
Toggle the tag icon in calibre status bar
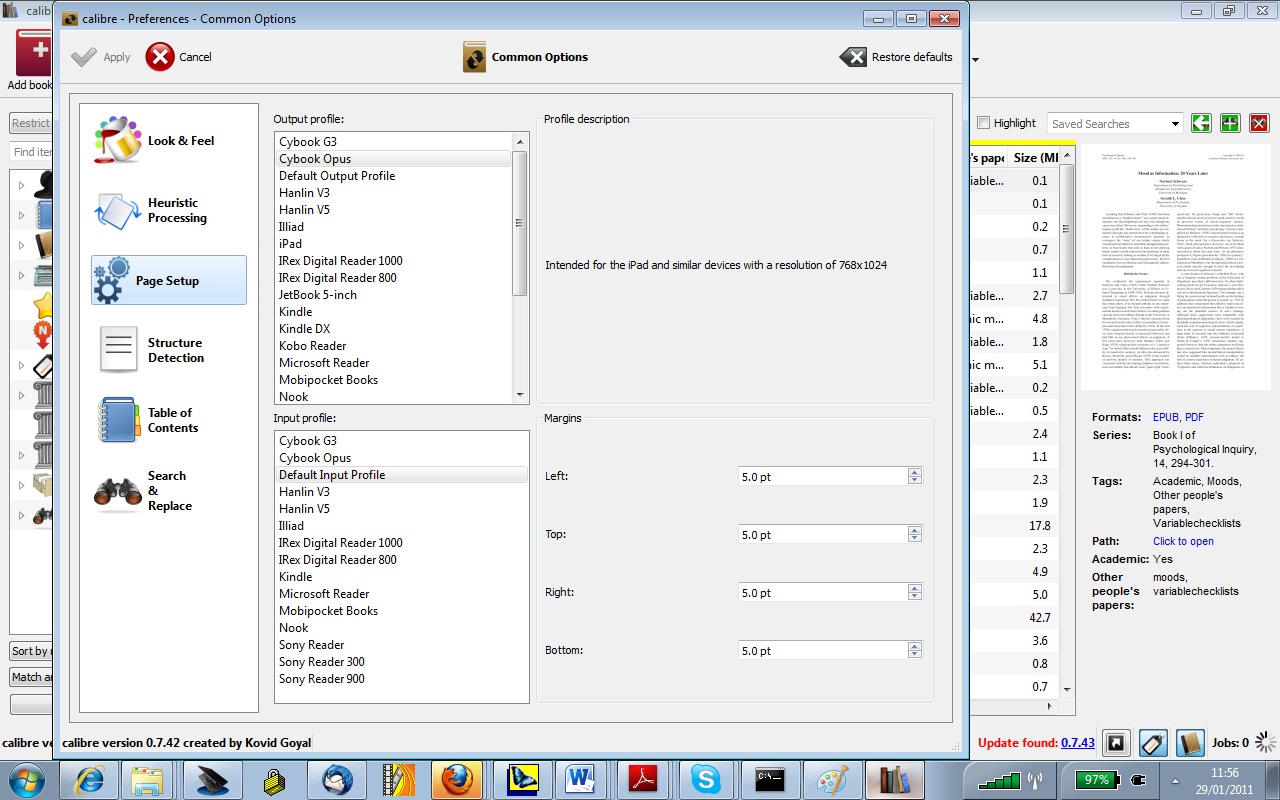coord(1153,743)
